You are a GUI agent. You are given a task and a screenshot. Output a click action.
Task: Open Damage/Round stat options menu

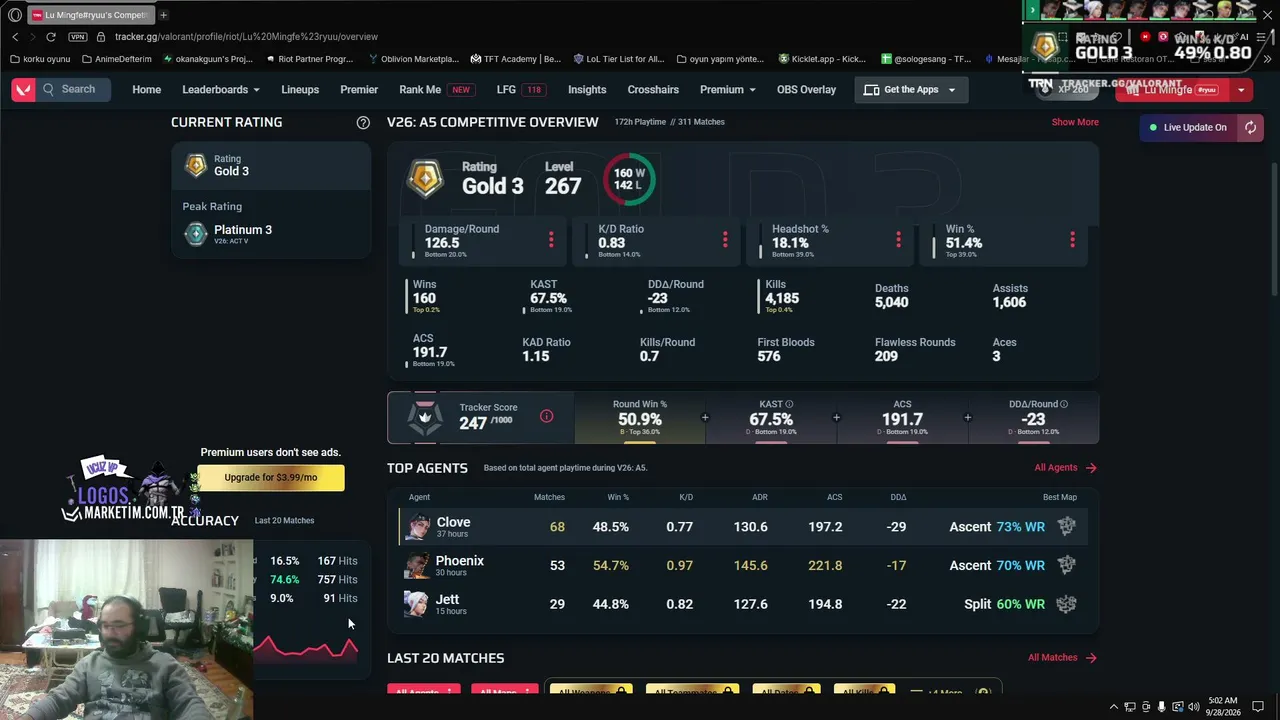point(550,239)
